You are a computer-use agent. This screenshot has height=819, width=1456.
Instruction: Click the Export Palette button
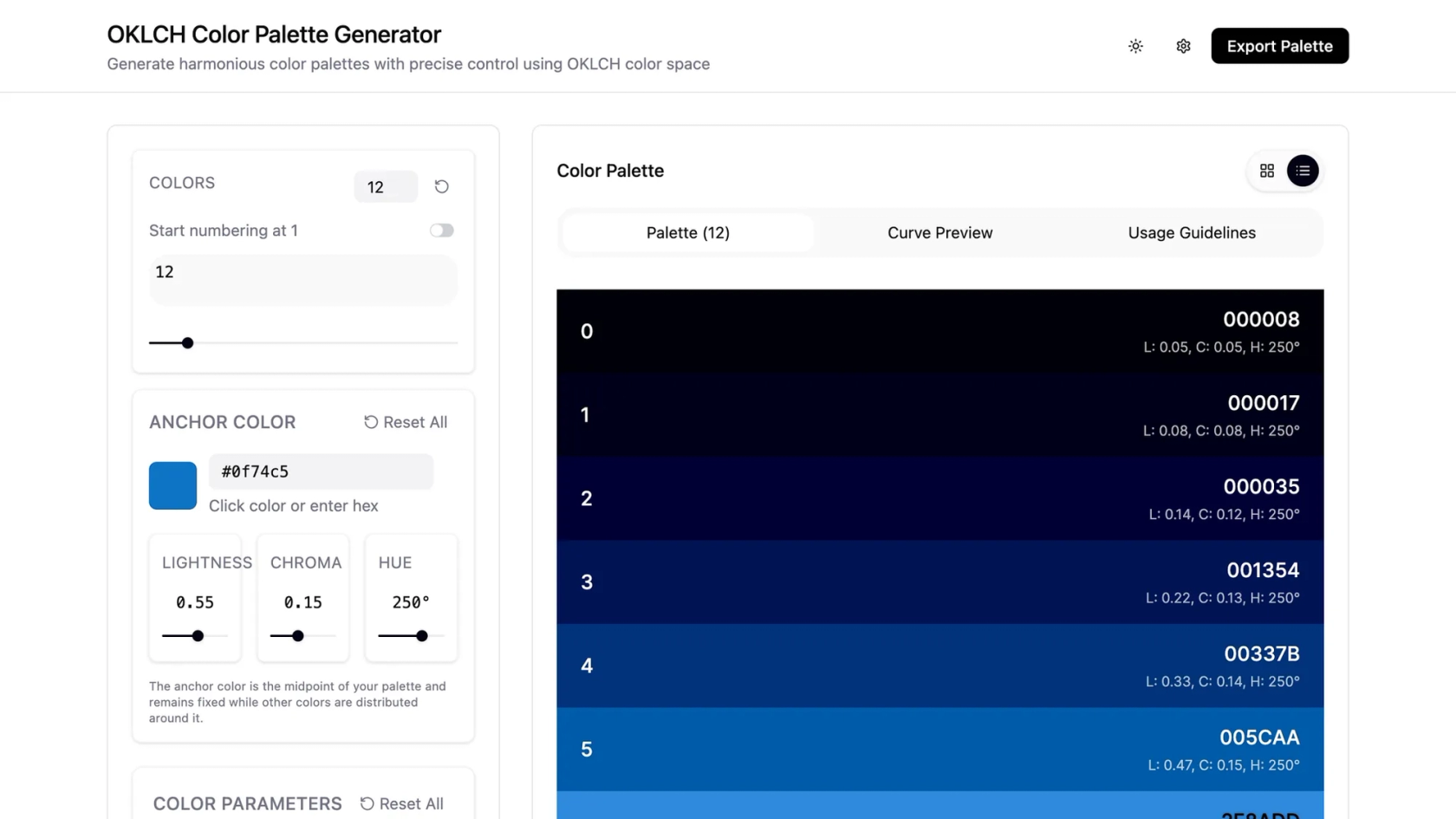click(1279, 46)
